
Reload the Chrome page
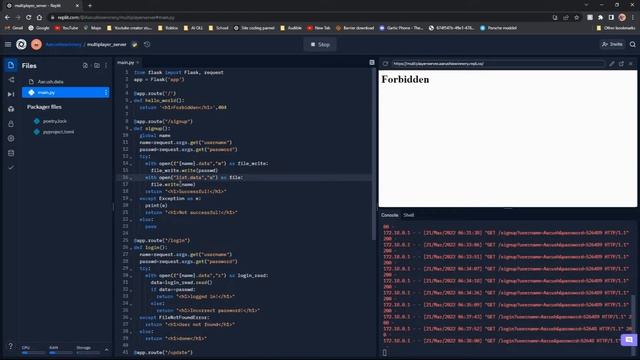[x=28, y=18]
